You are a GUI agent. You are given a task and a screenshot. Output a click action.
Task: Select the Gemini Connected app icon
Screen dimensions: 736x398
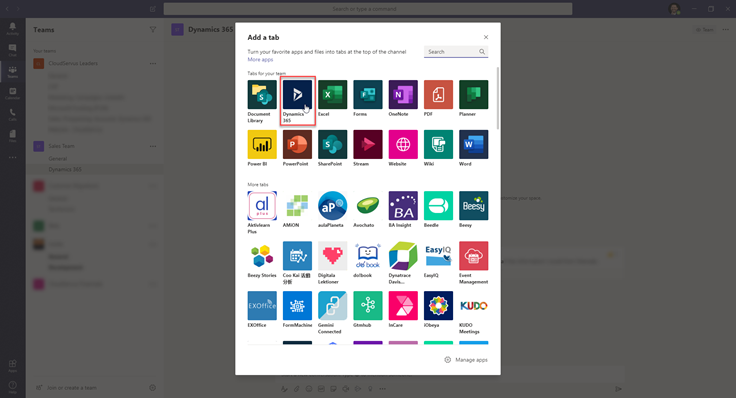pyautogui.click(x=332, y=306)
